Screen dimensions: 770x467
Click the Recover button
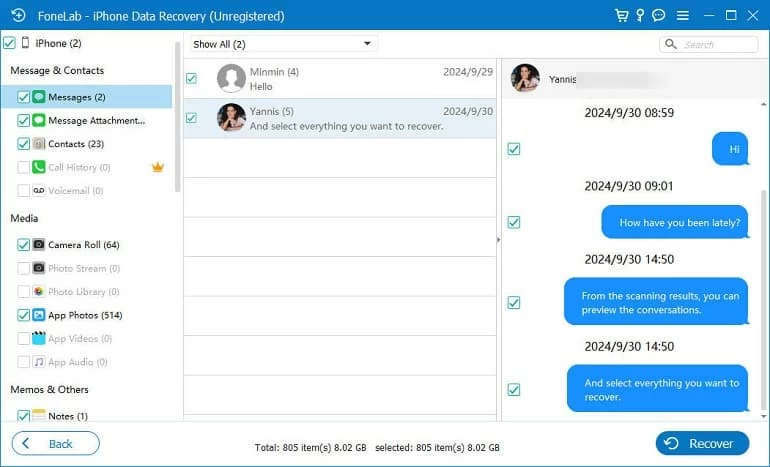pyautogui.click(x=702, y=443)
